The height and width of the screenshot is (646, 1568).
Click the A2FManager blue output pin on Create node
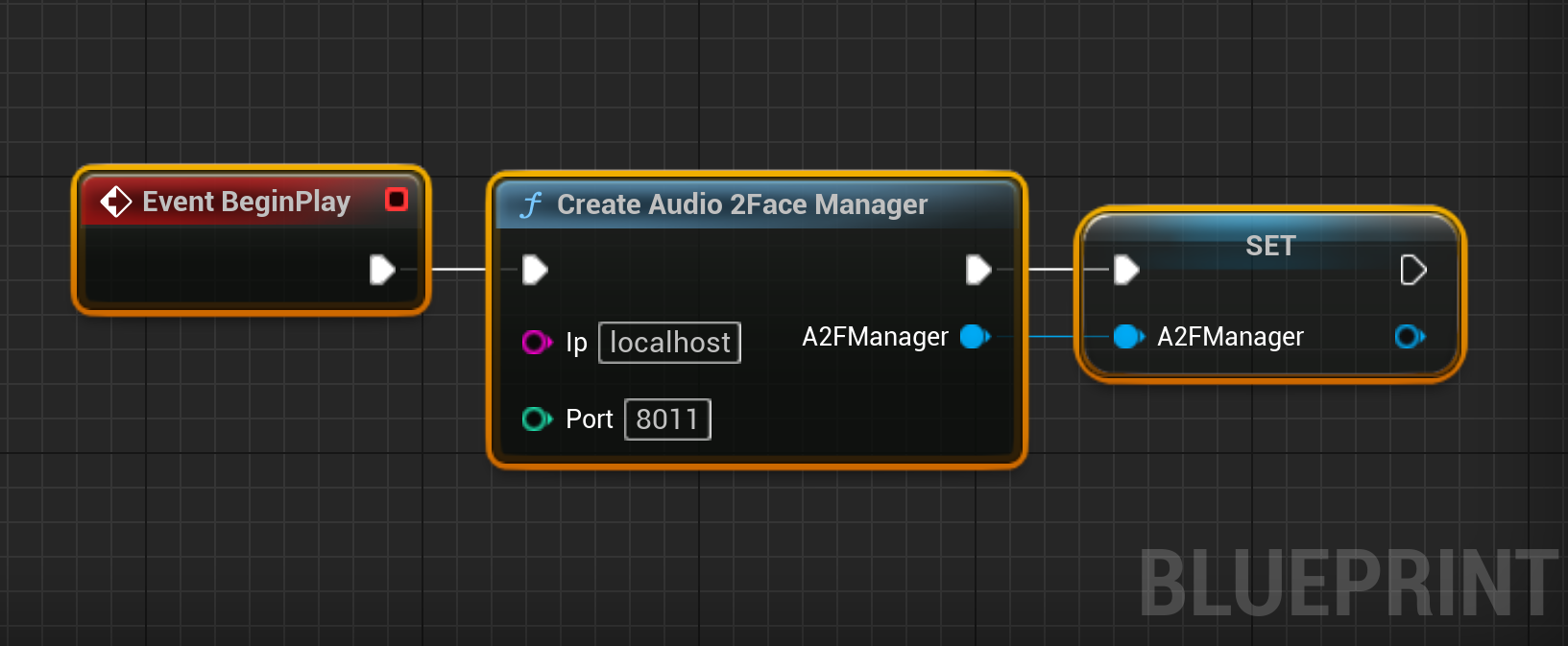(975, 337)
